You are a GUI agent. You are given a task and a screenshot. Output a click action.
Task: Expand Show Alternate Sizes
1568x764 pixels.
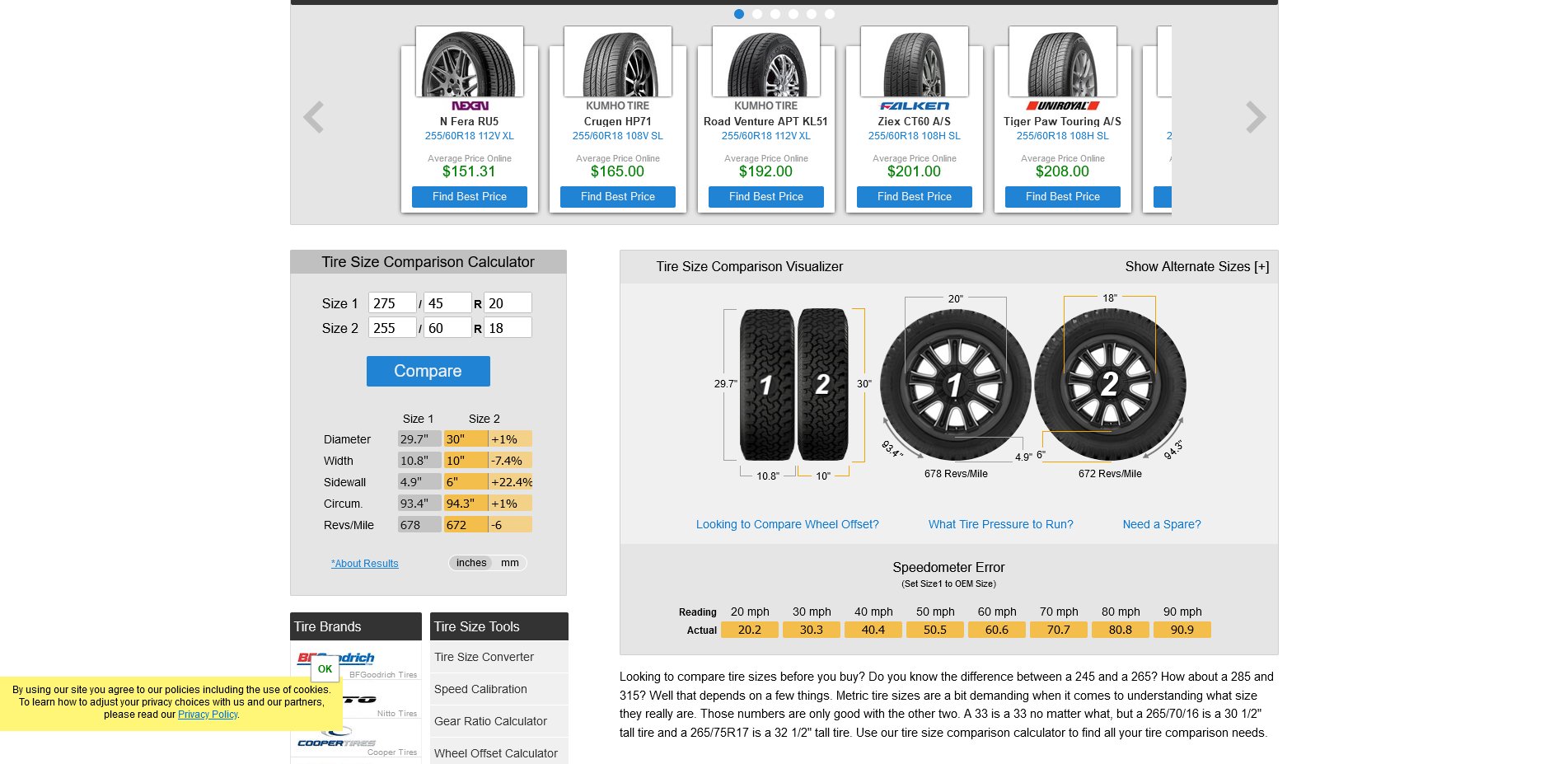(x=1196, y=266)
